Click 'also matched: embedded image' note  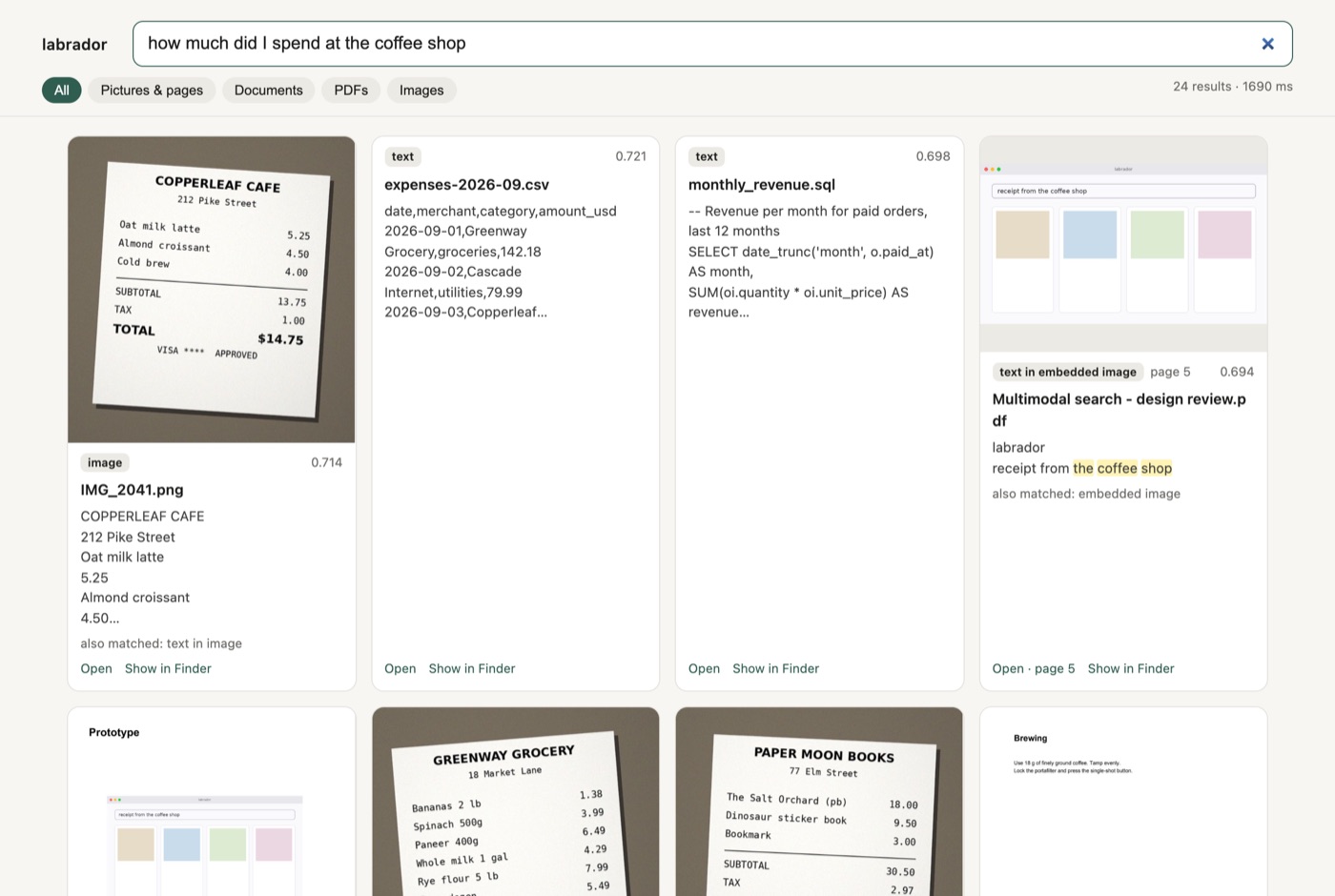(1086, 494)
